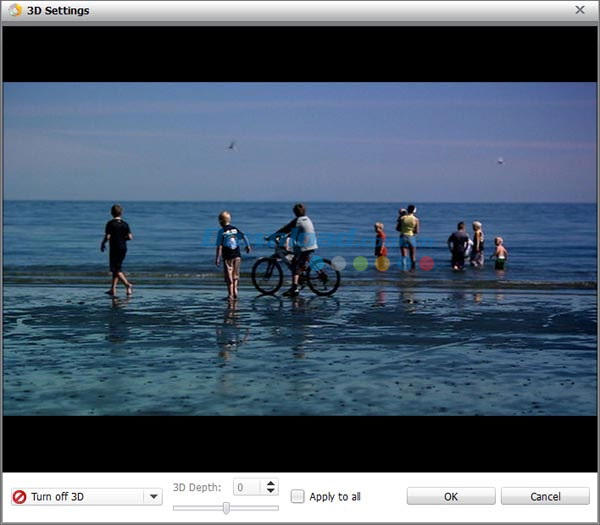The height and width of the screenshot is (525, 600).
Task: Click the beach video preview image
Action: pos(300,249)
